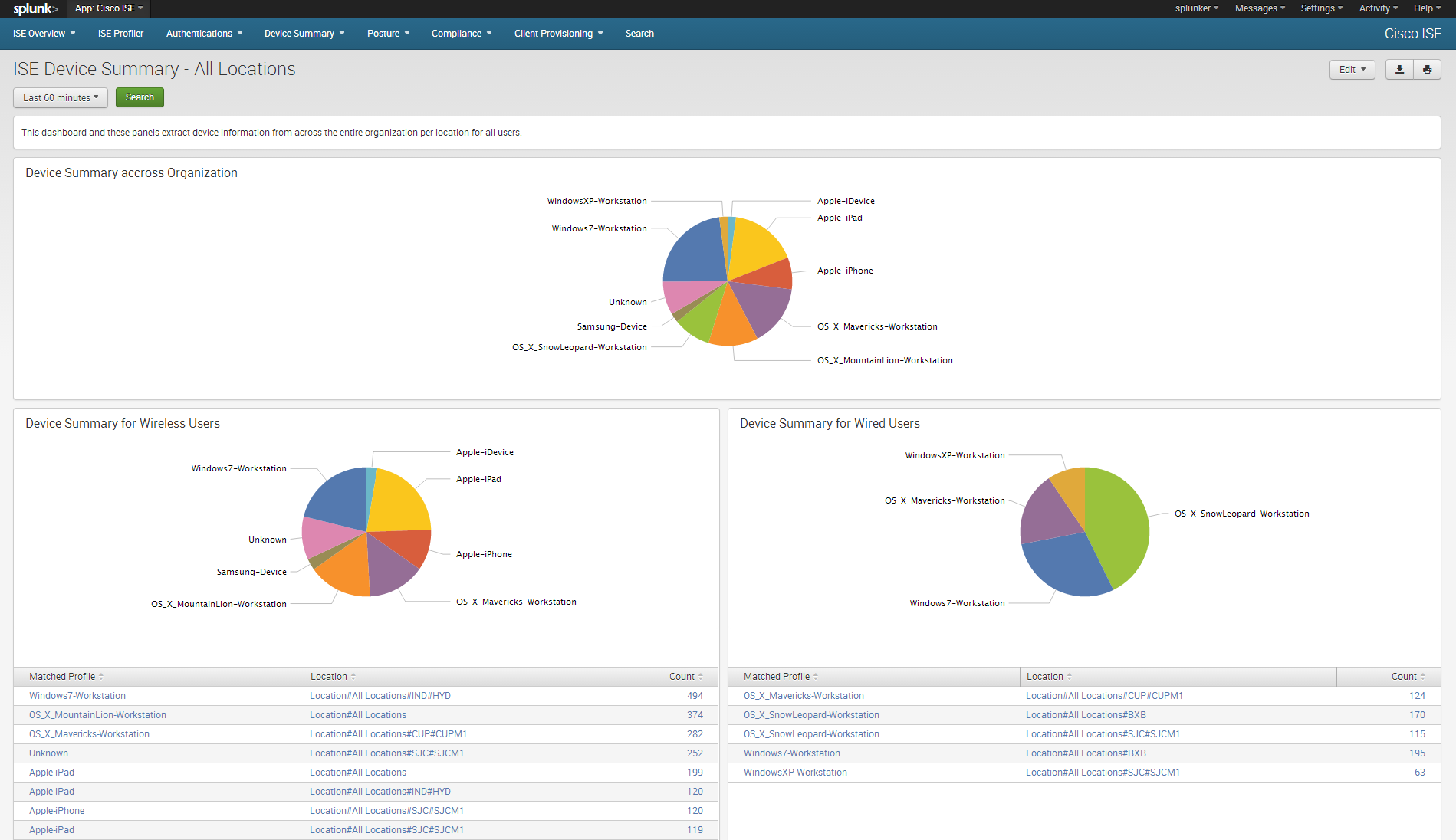Click count value 374
Image resolution: width=1456 pixels, height=840 pixels.
[x=695, y=715]
